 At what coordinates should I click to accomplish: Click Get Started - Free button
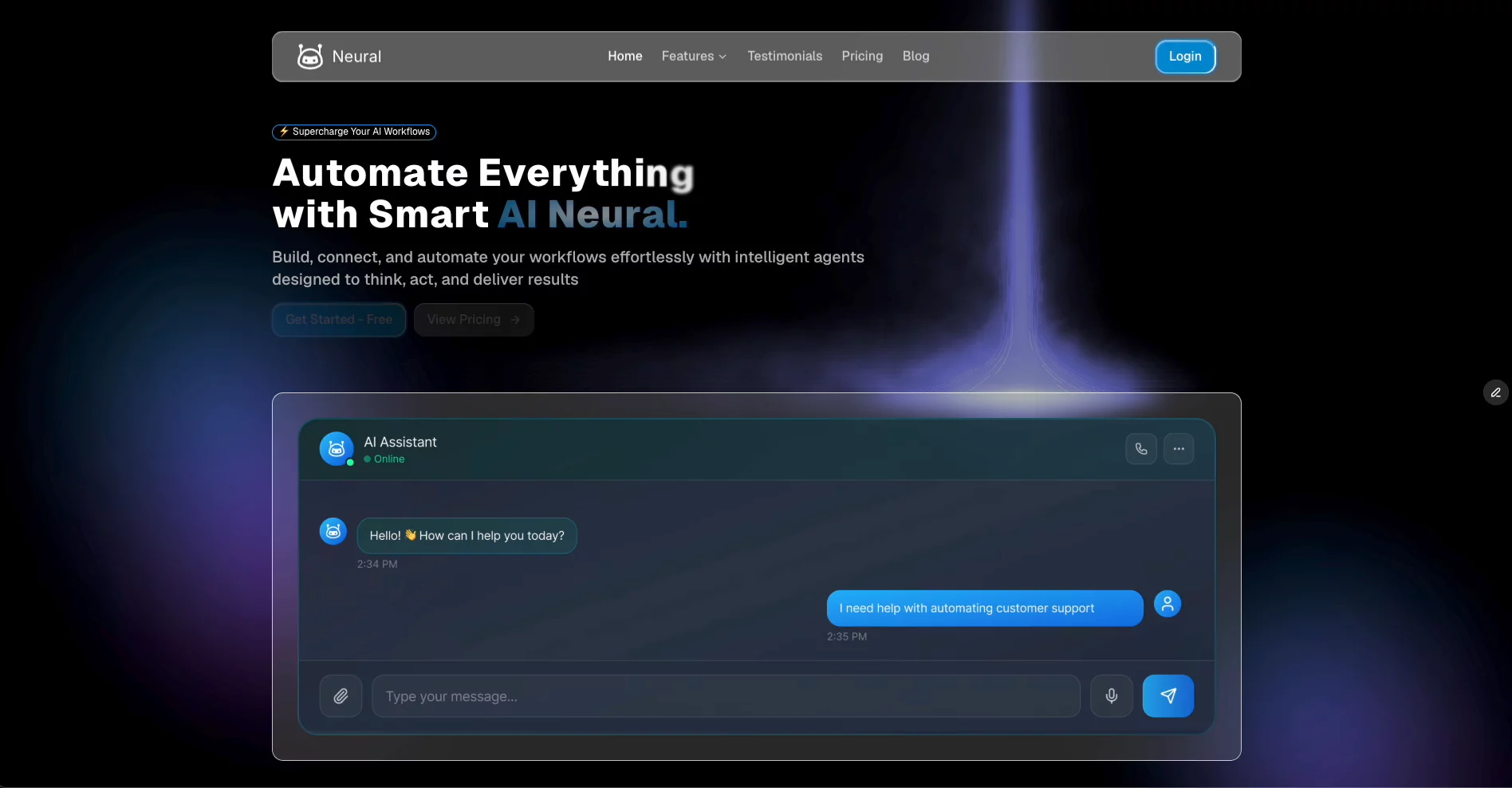tap(339, 320)
